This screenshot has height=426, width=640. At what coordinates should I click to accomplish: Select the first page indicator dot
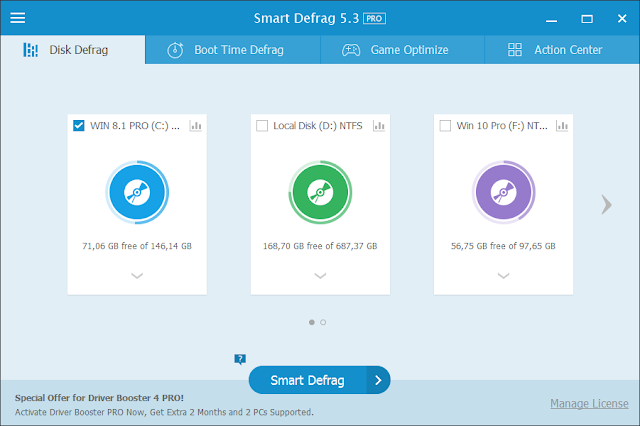(x=312, y=322)
